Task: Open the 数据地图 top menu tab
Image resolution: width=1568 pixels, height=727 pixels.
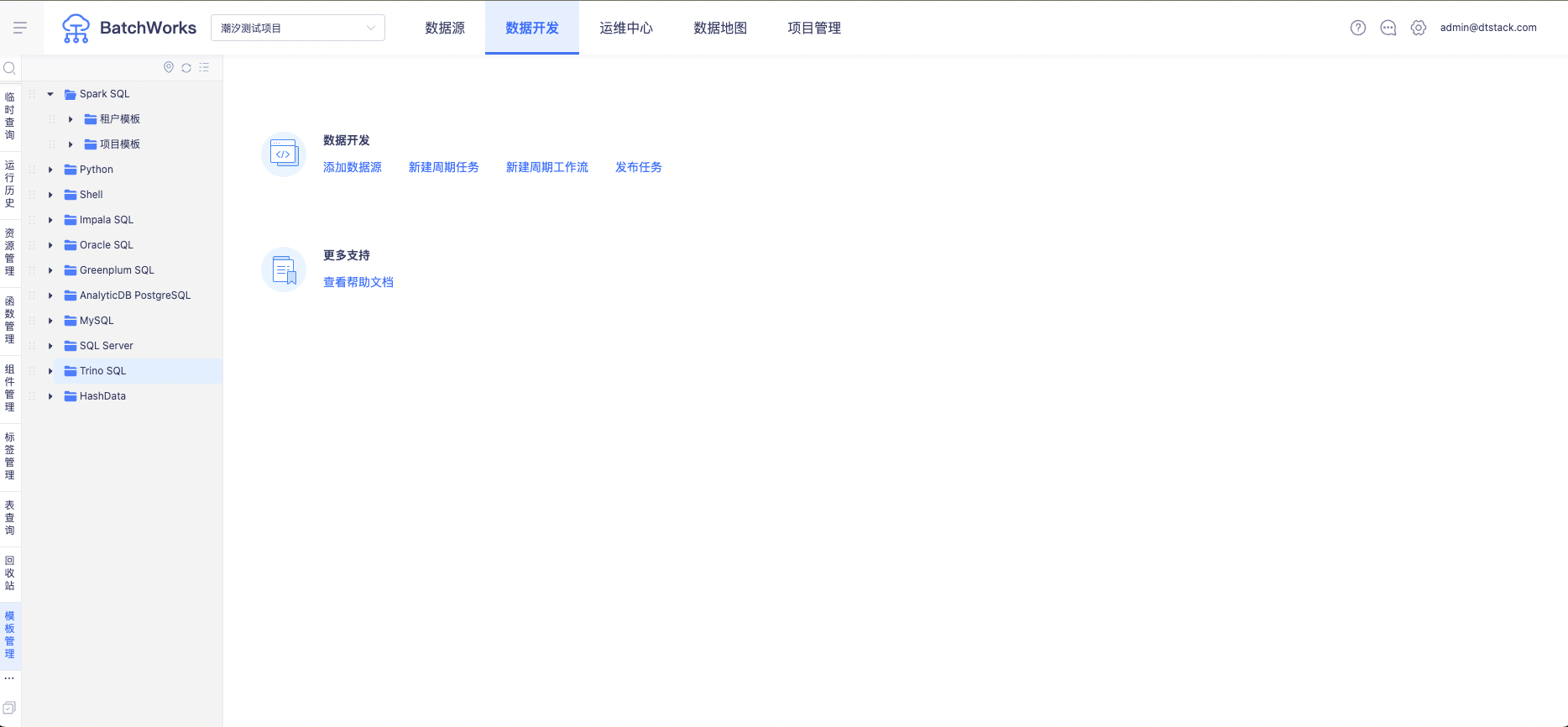Action: (x=719, y=28)
